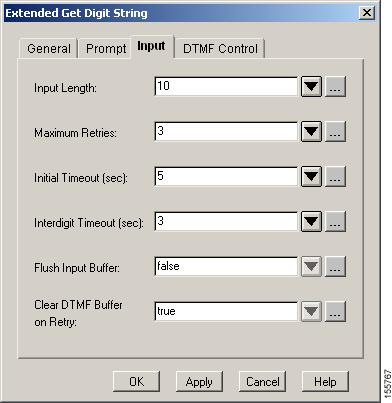The image size is (392, 403).
Task: Open expression editor for Flush Input Buffer
Action: (x=335, y=266)
